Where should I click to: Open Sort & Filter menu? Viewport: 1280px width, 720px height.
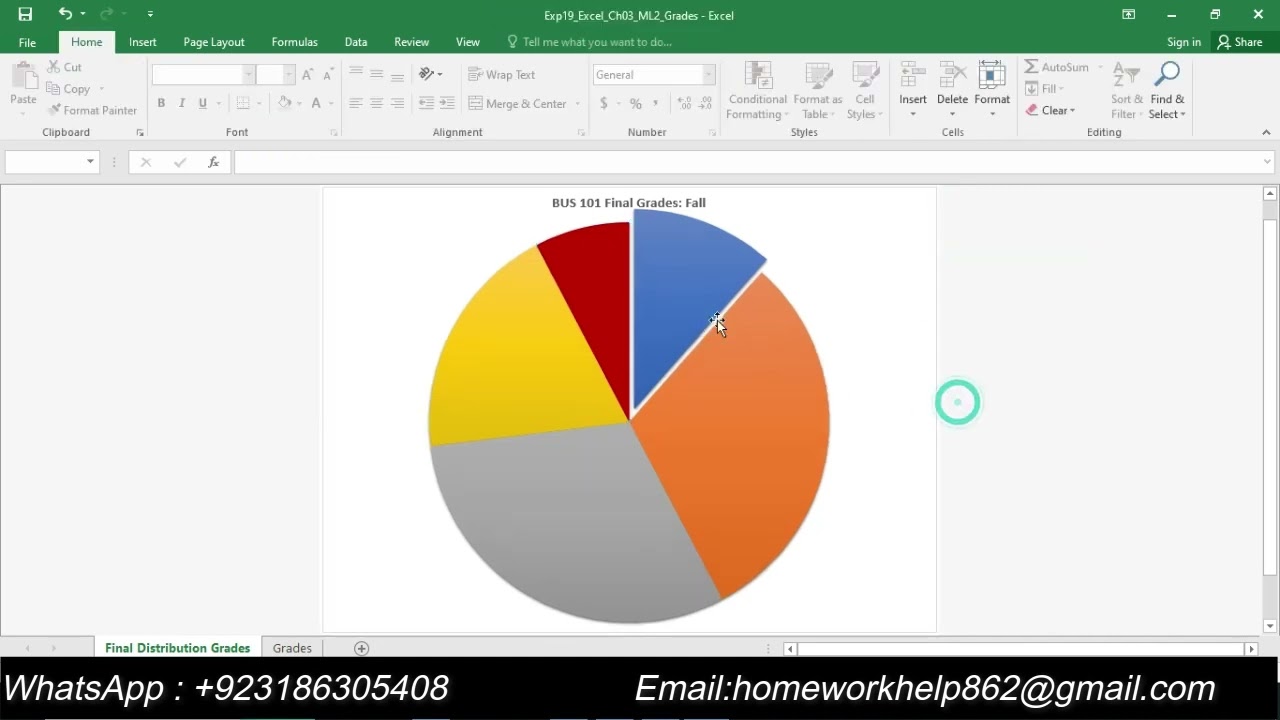point(1126,90)
